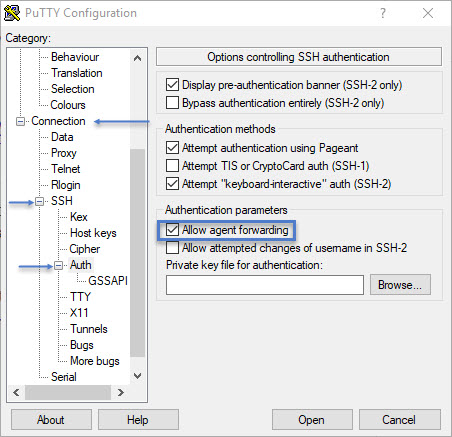The width and height of the screenshot is (452, 437).
Task: Select the SSH category
Action: (x=62, y=201)
